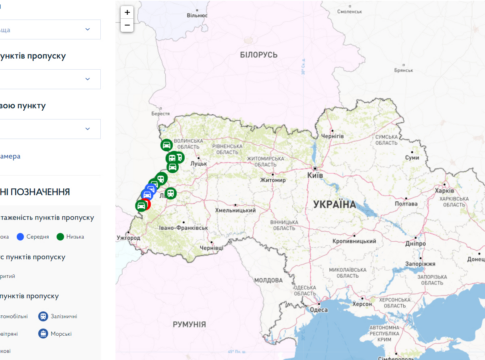485x360 pixels.
Task: Click the partially hidden red checkpoint marker
Action: pos(149,204)
